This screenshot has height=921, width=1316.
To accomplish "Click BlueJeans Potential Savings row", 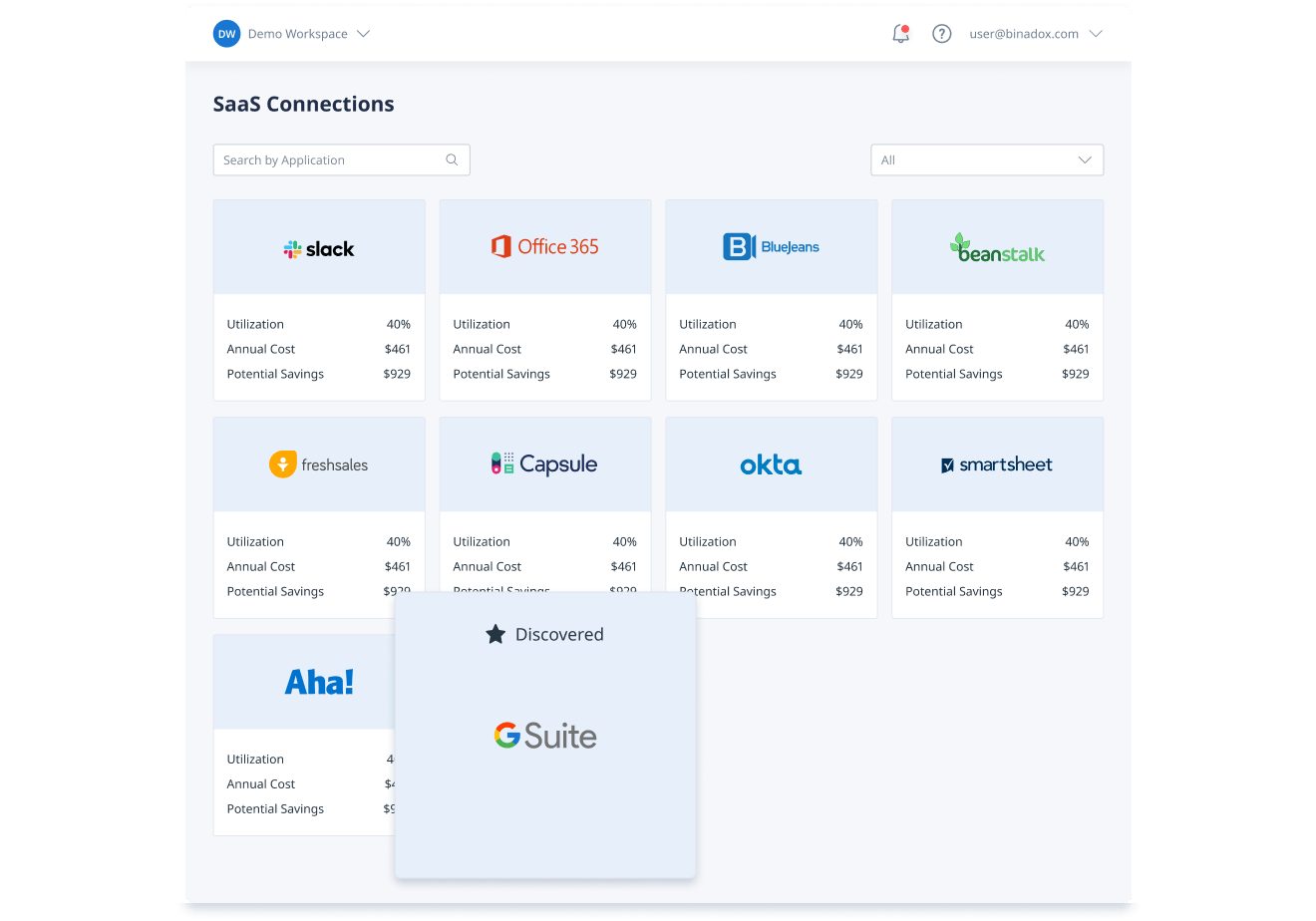I will (772, 374).
